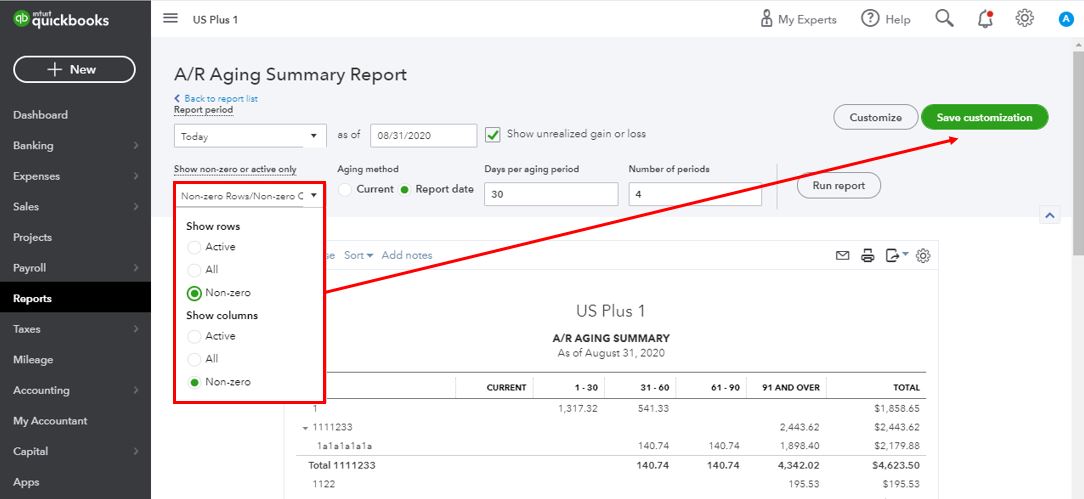
Task: Click the Help question mark icon
Action: pyautogui.click(x=870, y=19)
